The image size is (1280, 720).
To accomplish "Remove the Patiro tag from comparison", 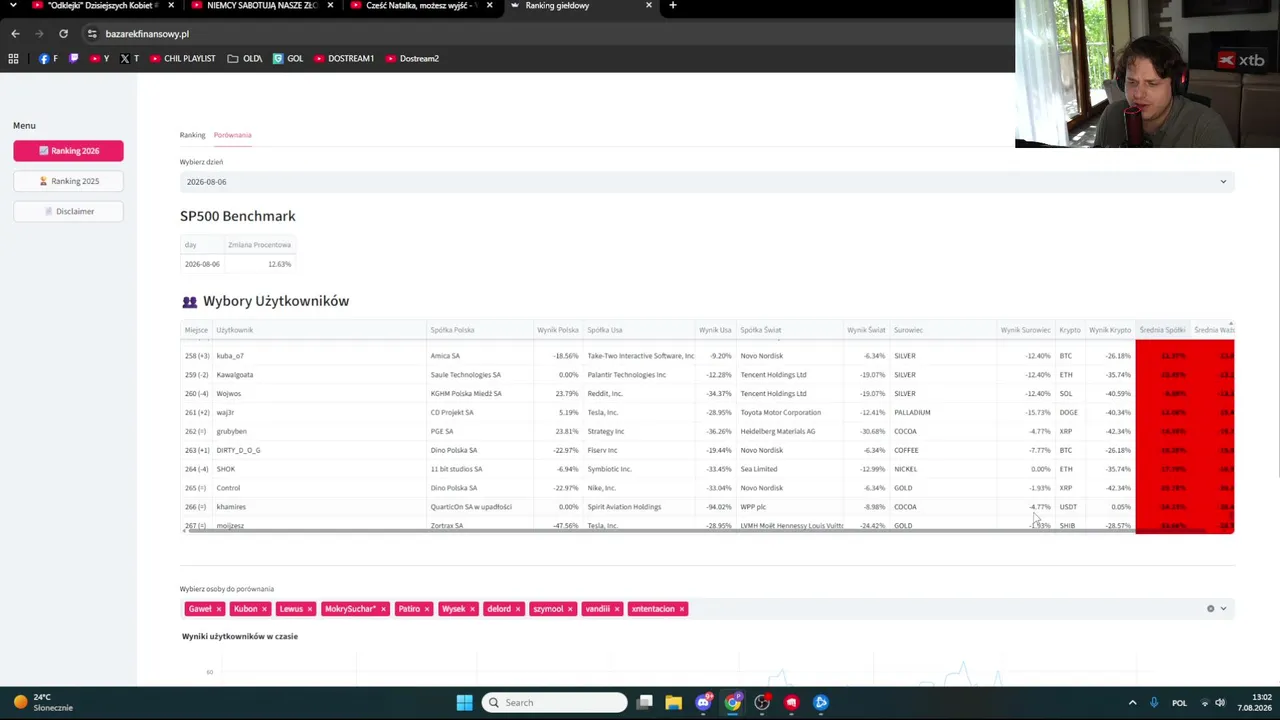I will click(427, 609).
